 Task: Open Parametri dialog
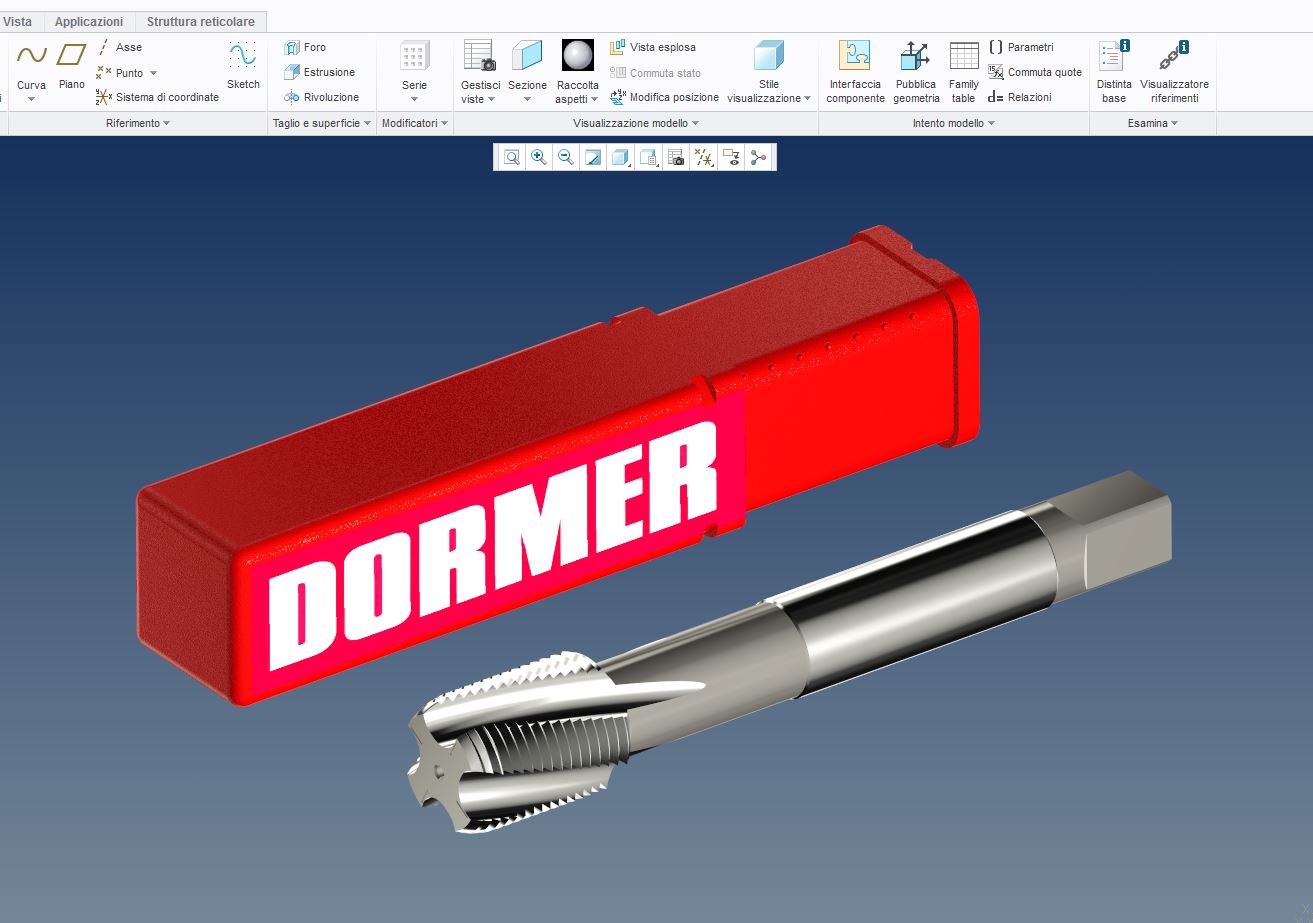tap(1021, 47)
